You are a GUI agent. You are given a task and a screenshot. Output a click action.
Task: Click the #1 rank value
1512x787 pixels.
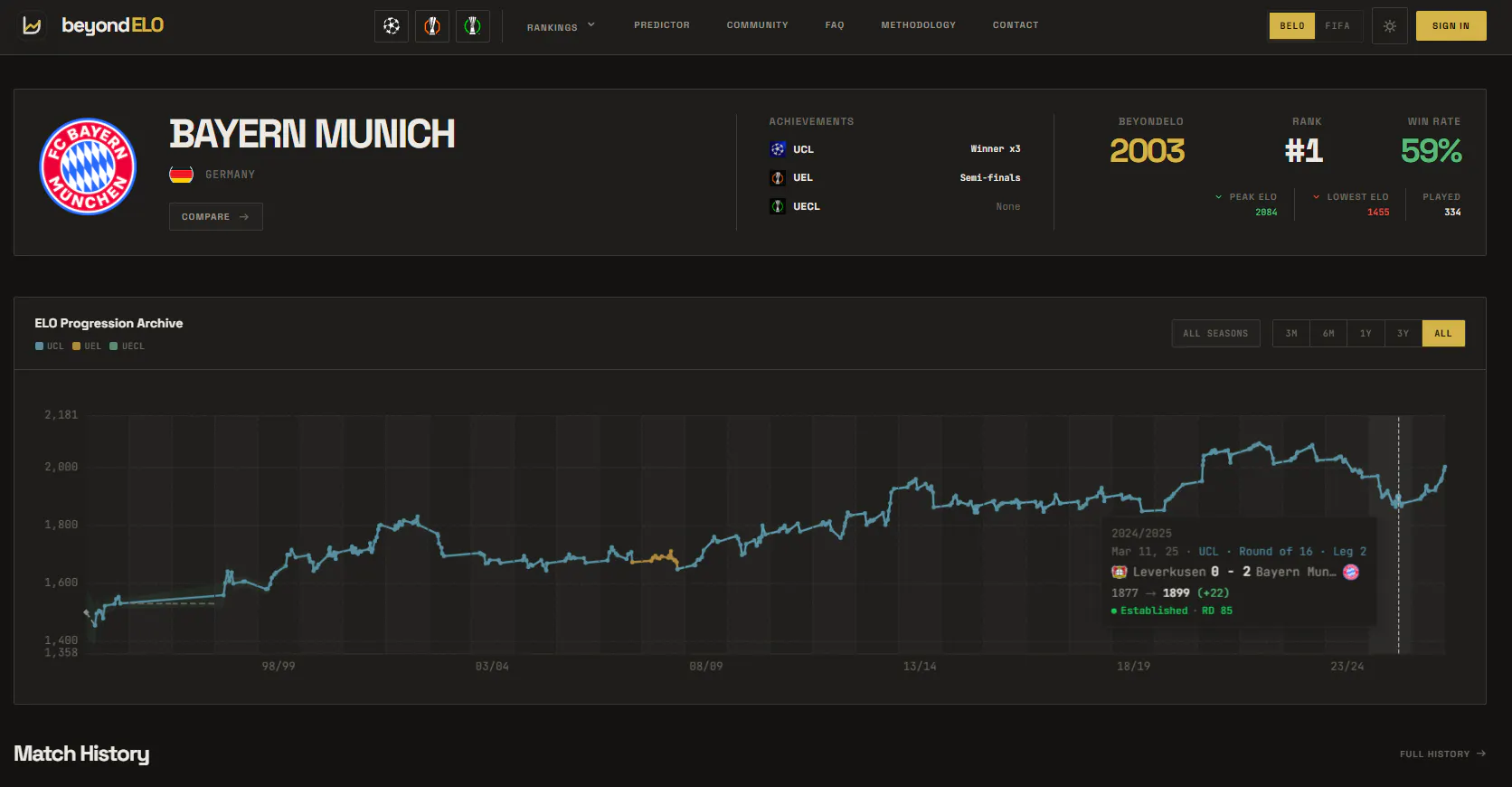tap(1304, 151)
